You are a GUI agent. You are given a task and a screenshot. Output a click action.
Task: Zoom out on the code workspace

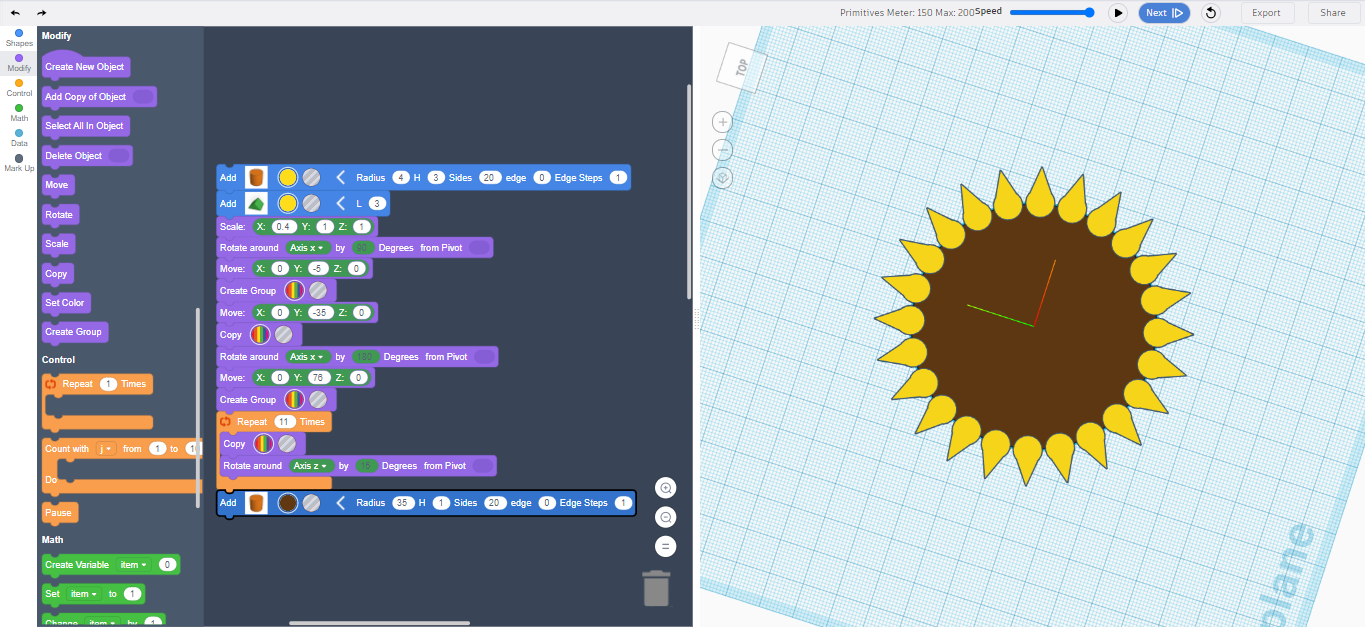coord(666,517)
